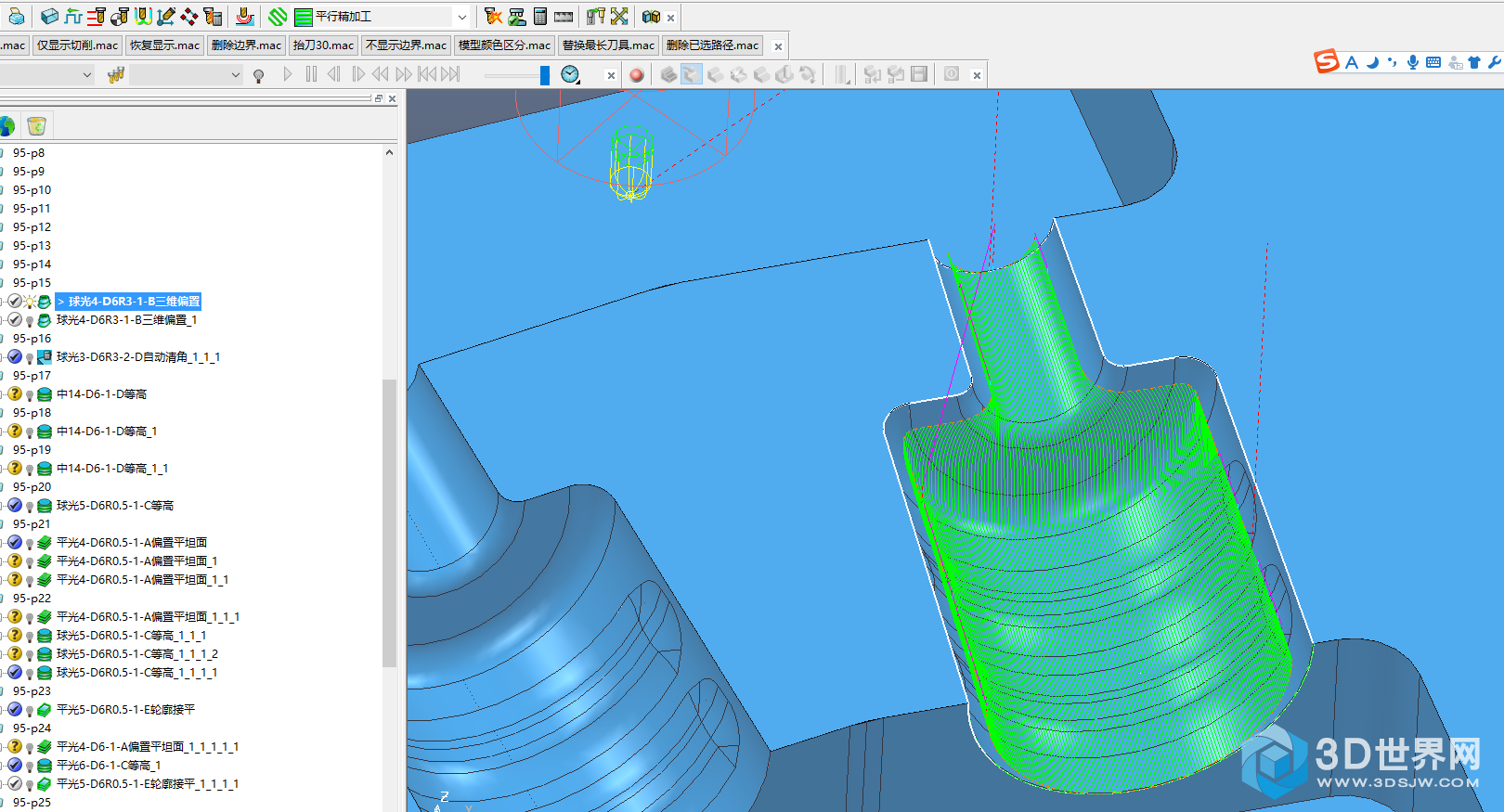
Task: Select toolpath 平光4-D6-1-A偏置平坦面_1_1_1_1
Action: [x=148, y=747]
